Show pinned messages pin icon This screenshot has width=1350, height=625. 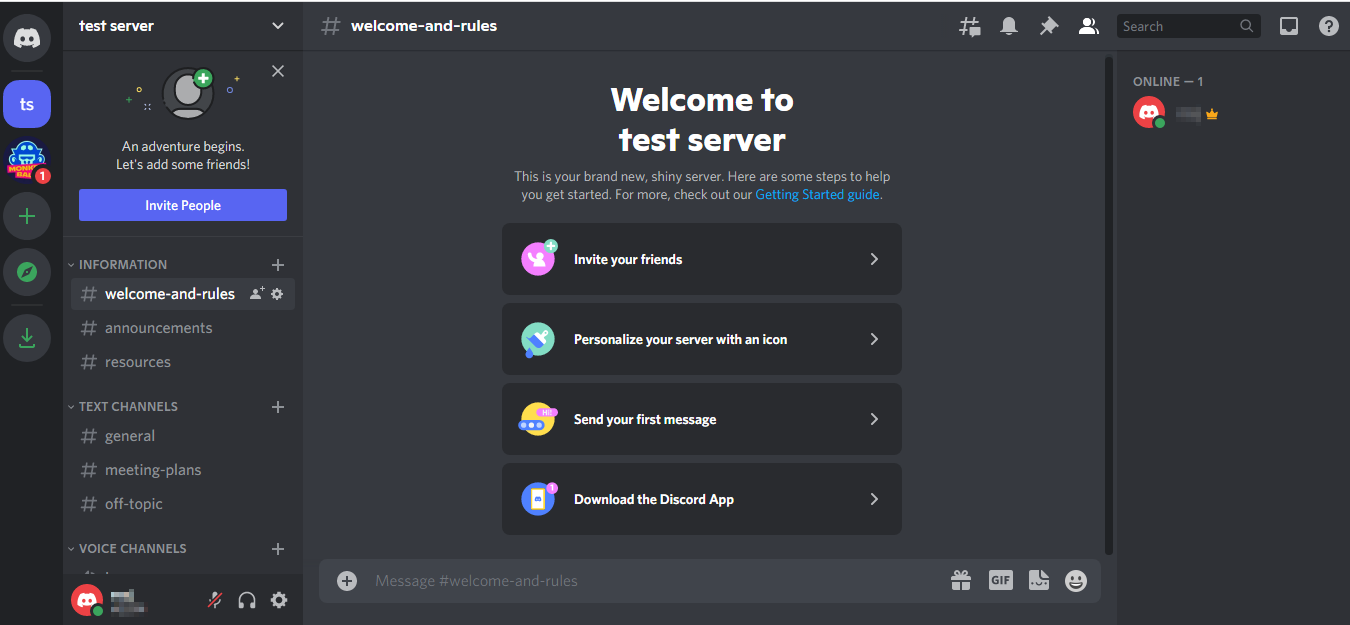pos(1048,27)
